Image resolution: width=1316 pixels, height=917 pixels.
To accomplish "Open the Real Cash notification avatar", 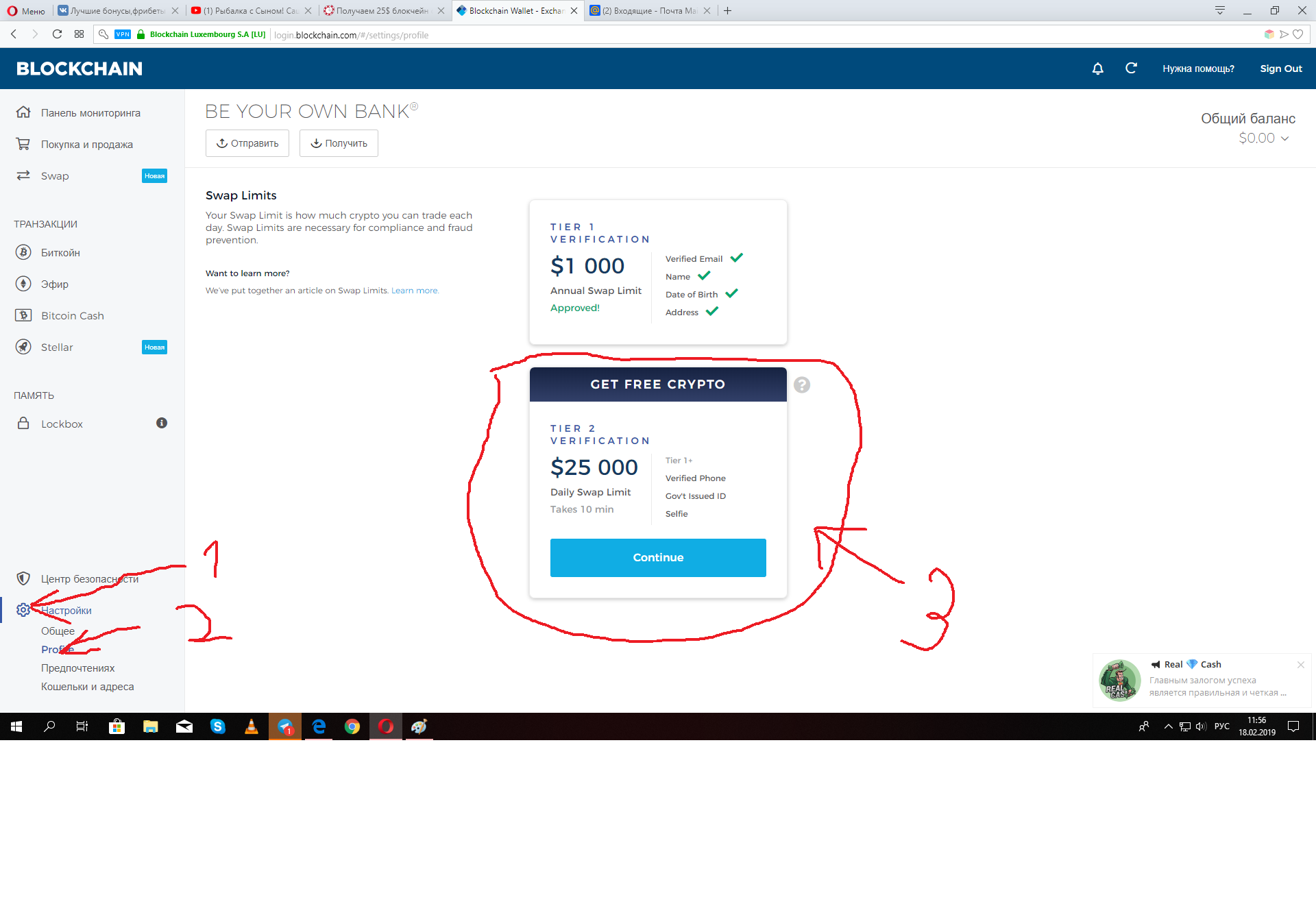I will click(1119, 680).
